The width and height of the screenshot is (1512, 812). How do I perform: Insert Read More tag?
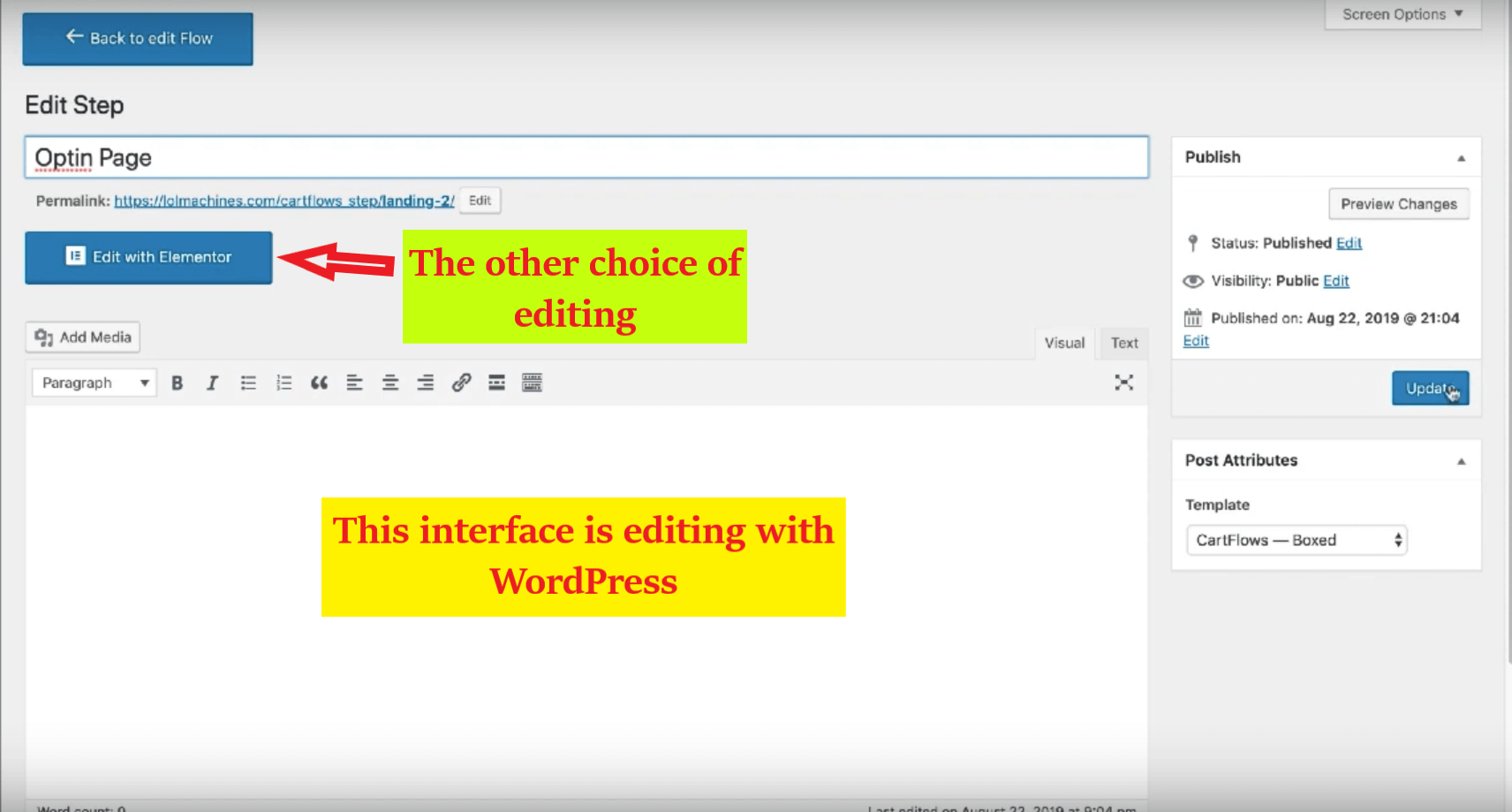coord(496,383)
